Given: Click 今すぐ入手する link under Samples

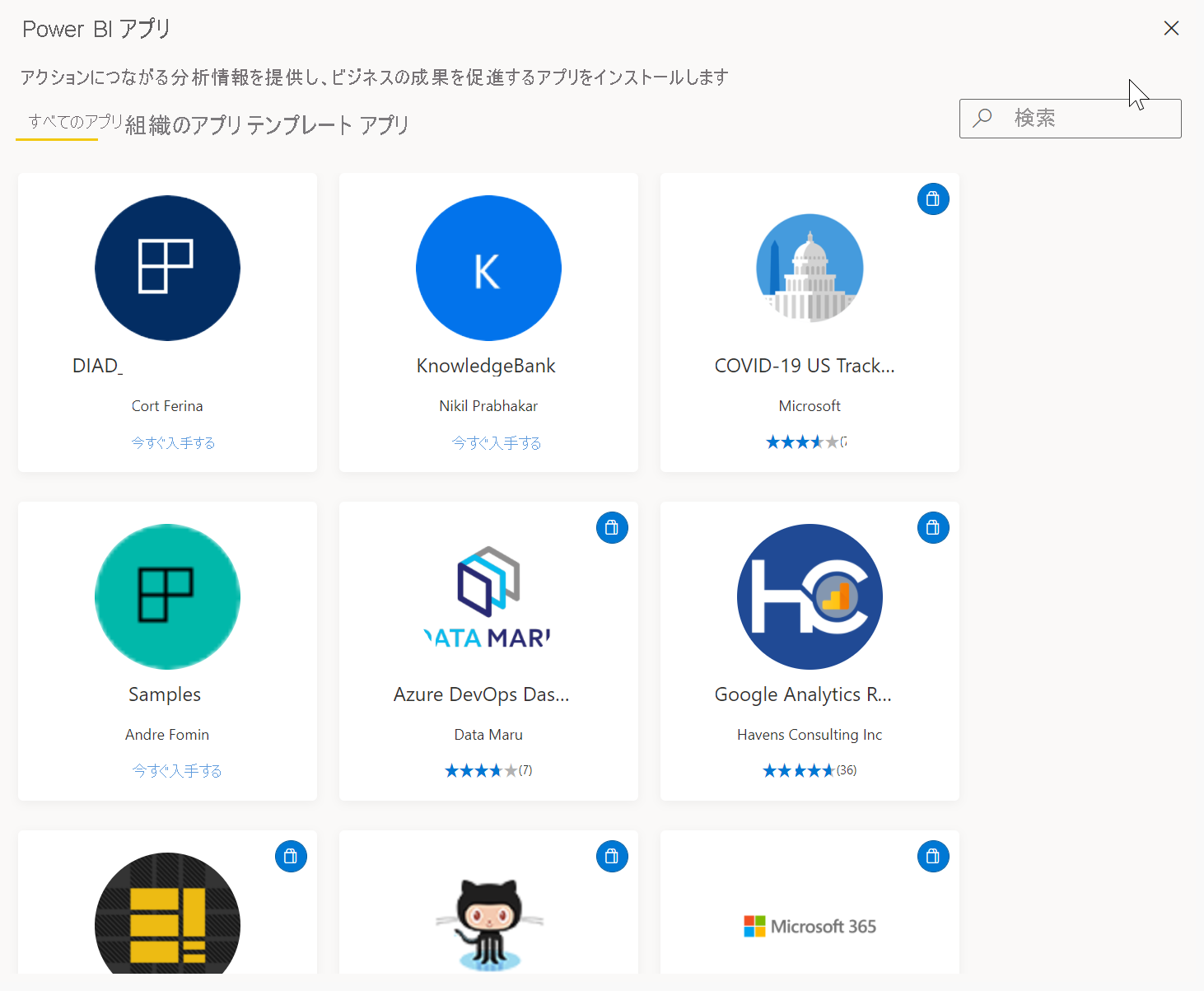Looking at the screenshot, I should (177, 770).
